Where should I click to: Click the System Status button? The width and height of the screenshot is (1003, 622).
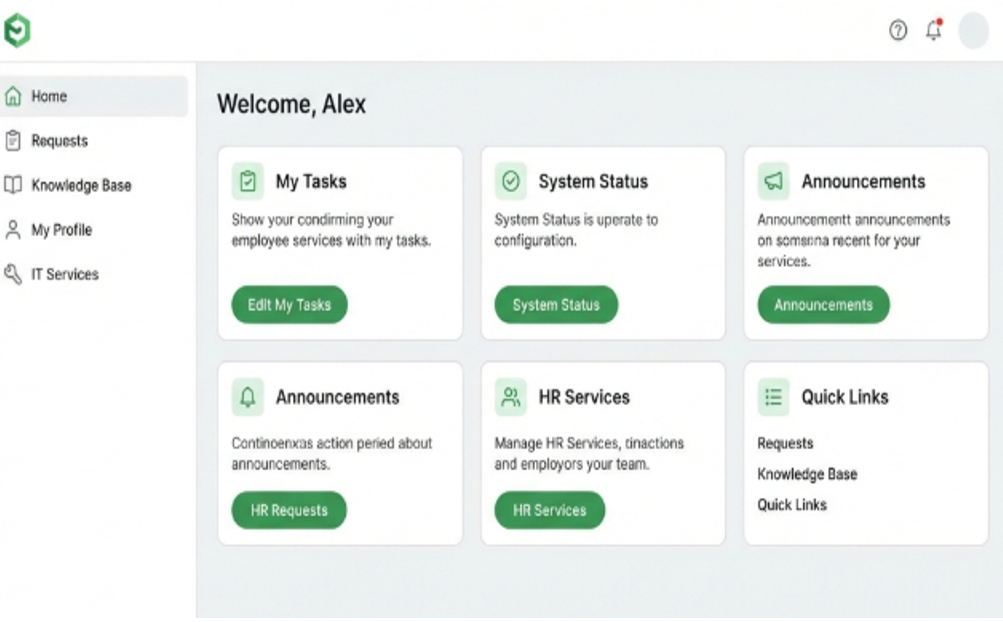556,305
